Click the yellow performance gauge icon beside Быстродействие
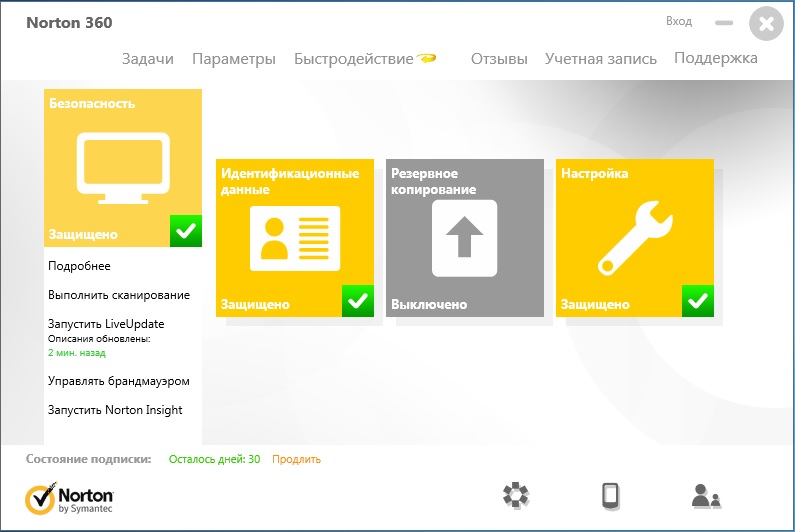795x532 pixels. (x=426, y=58)
